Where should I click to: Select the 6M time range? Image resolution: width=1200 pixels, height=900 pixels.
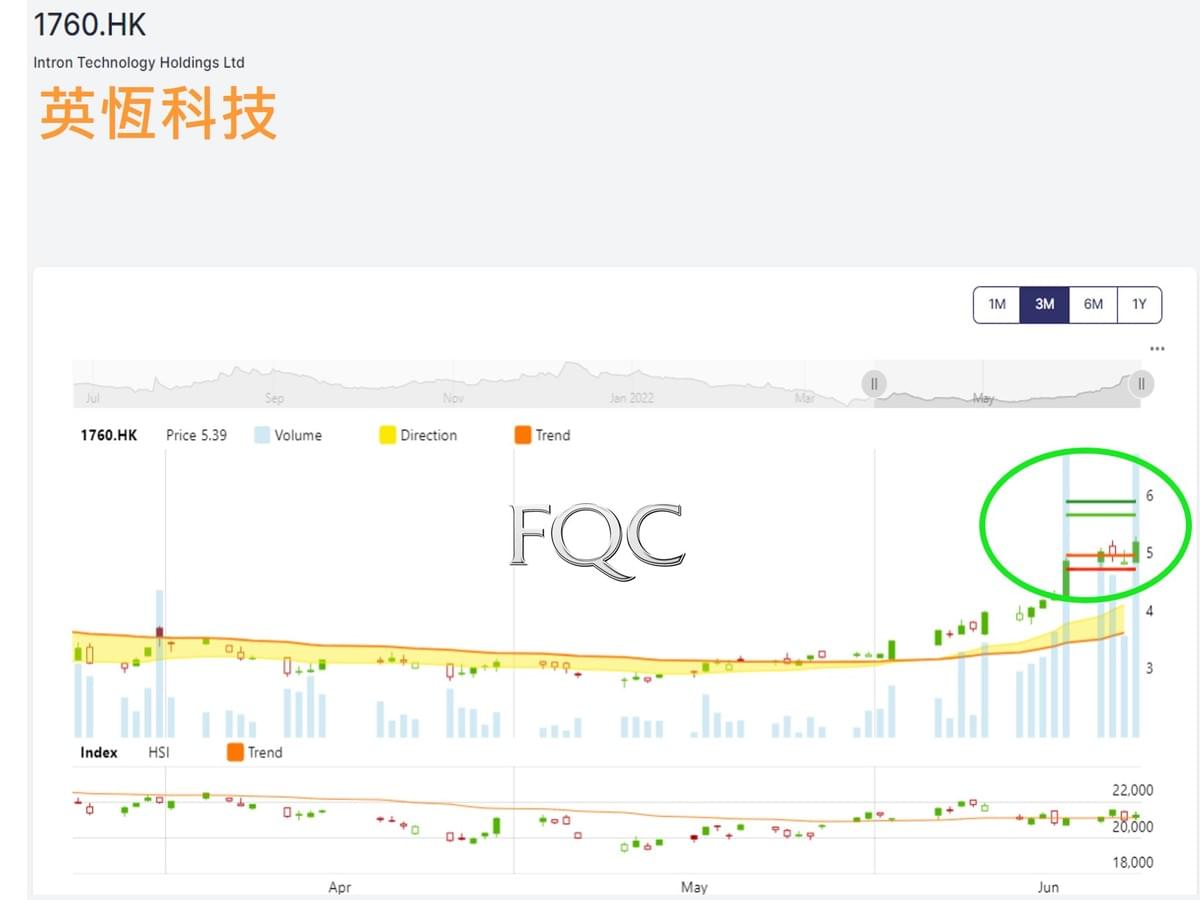(1093, 305)
